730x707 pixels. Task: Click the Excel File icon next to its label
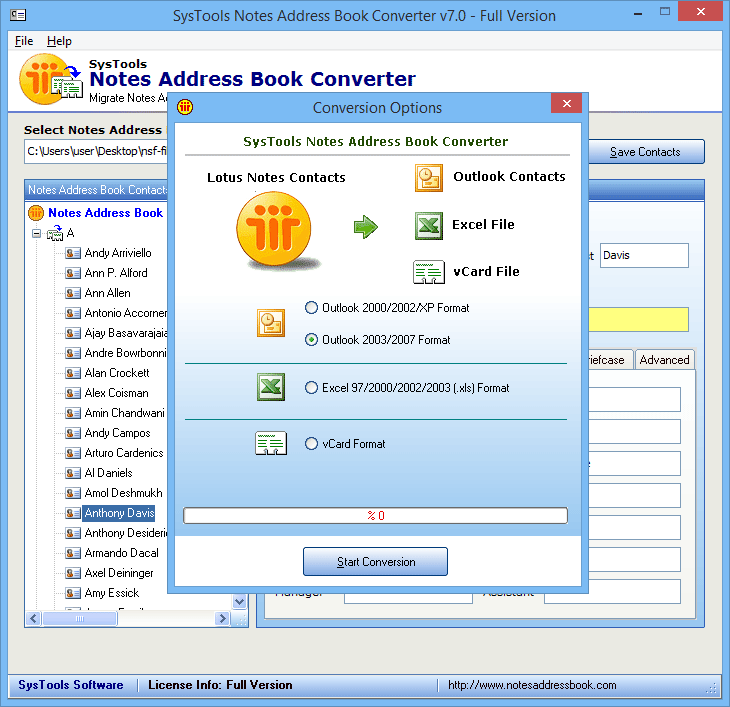pyautogui.click(x=428, y=225)
